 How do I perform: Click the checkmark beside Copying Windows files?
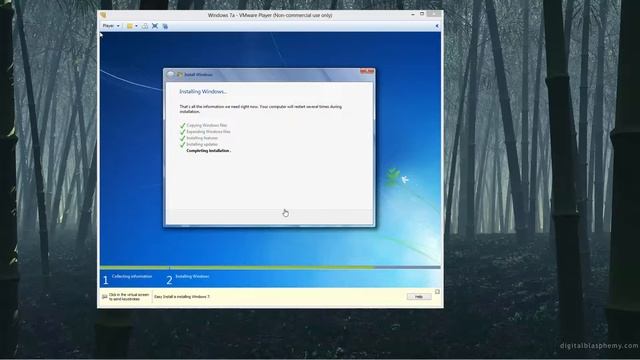(x=182, y=125)
